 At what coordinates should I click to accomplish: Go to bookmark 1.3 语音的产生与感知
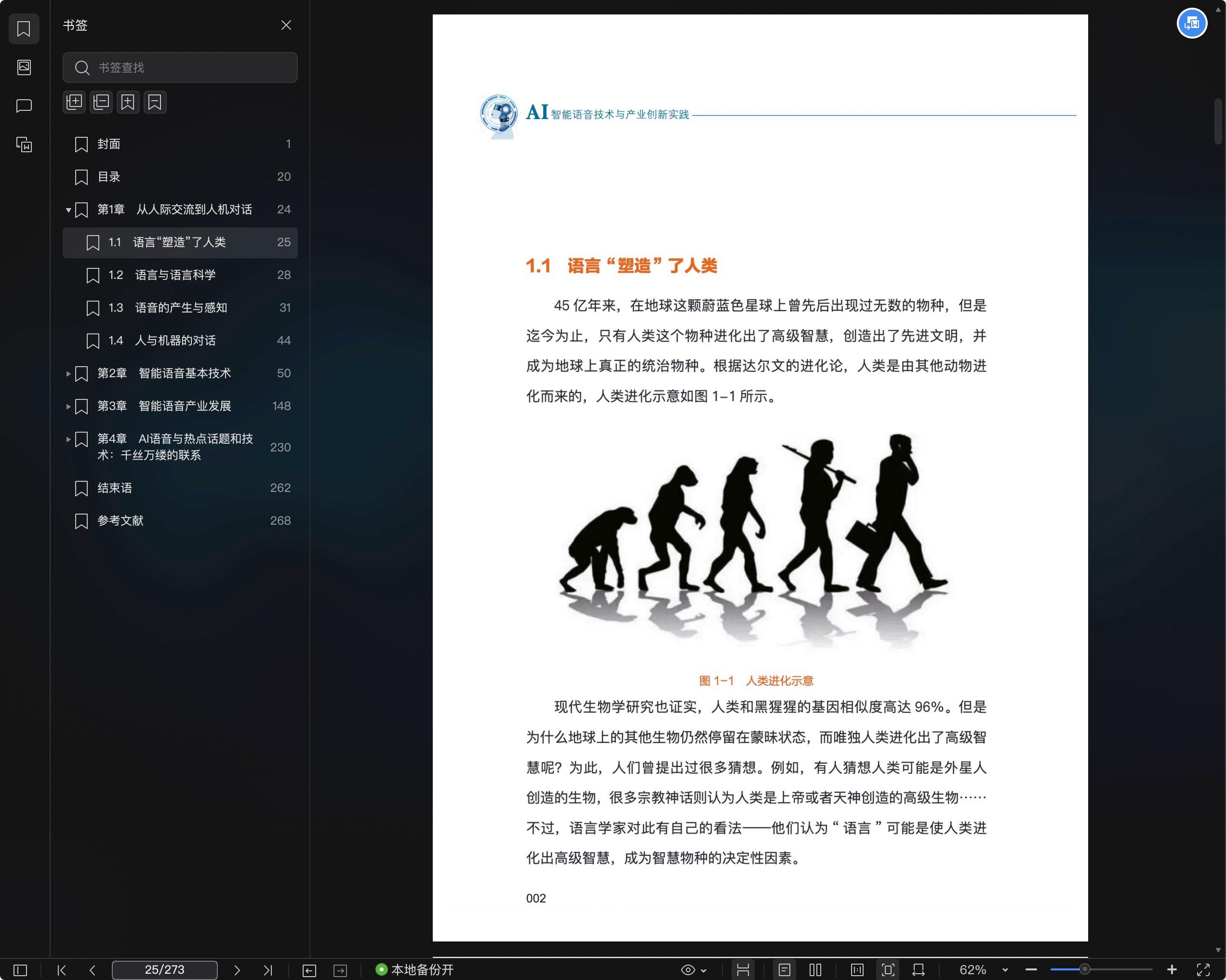[180, 308]
